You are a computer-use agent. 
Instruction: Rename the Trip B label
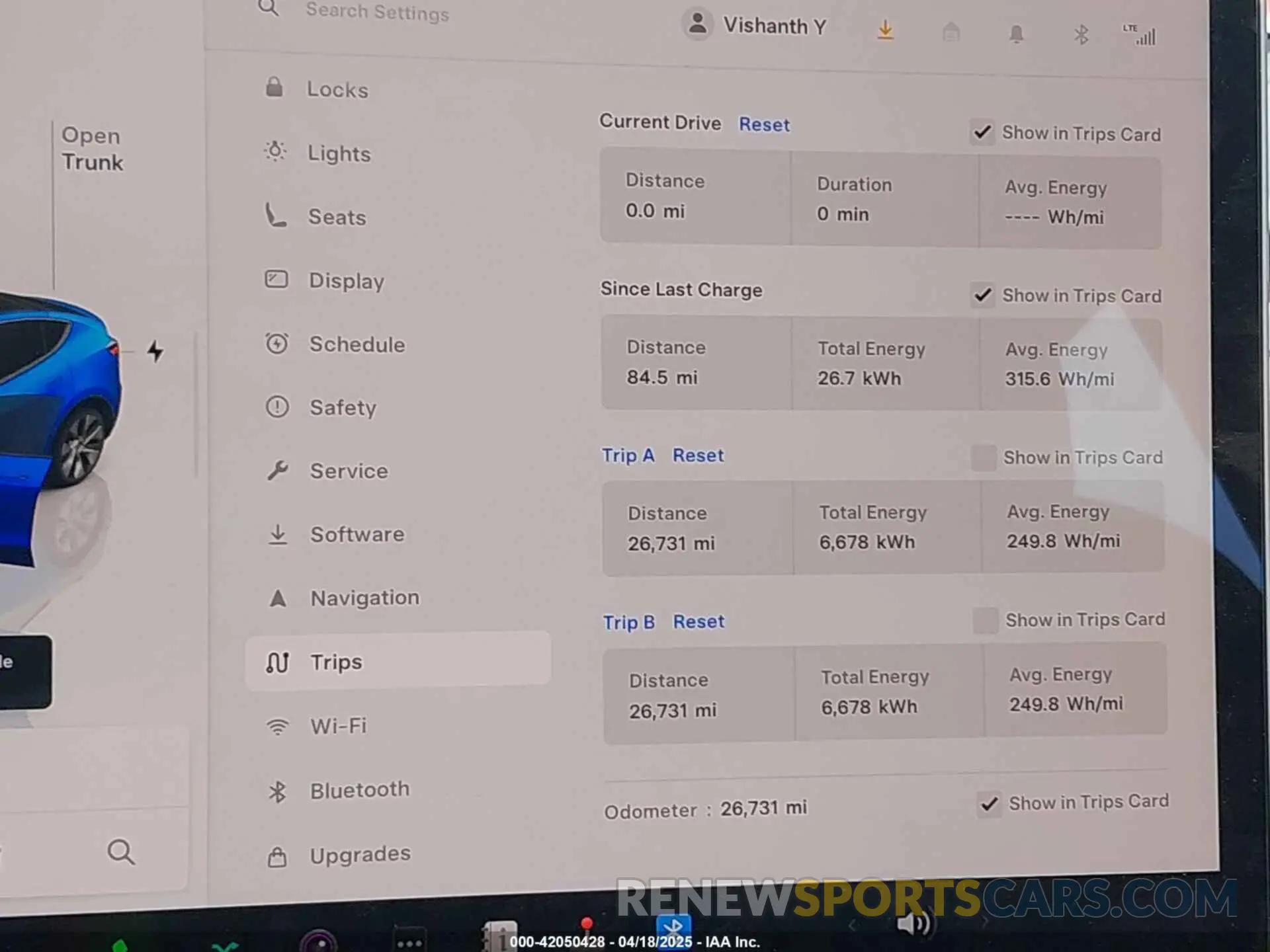pyautogui.click(x=628, y=622)
